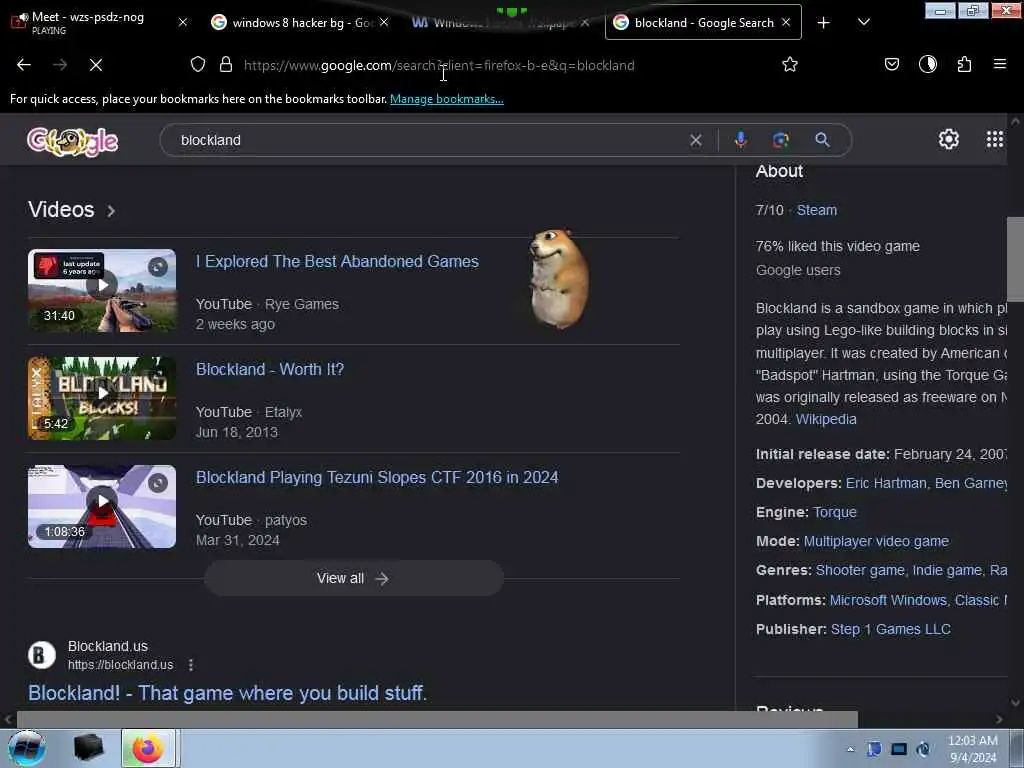Open the Wikipedia source link

[825, 419]
